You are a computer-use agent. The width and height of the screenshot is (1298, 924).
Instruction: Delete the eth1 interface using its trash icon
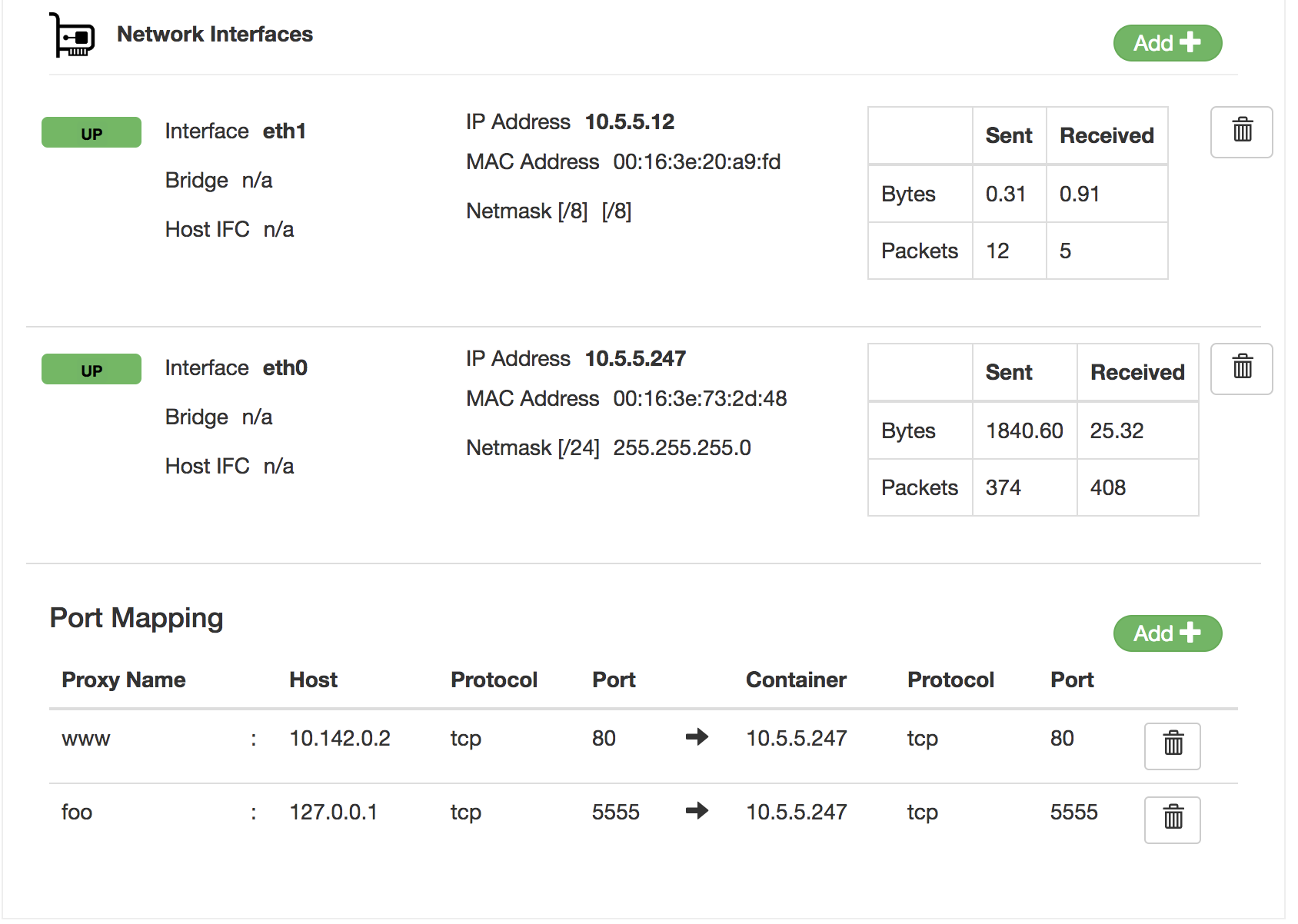click(x=1241, y=132)
